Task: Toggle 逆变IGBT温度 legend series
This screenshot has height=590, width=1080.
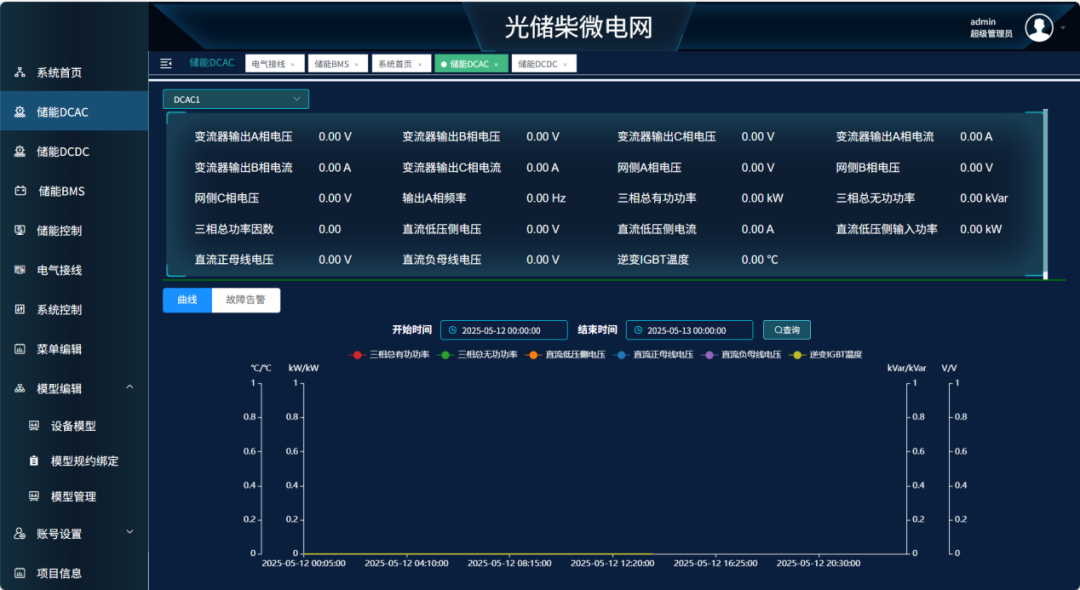Action: [828, 354]
